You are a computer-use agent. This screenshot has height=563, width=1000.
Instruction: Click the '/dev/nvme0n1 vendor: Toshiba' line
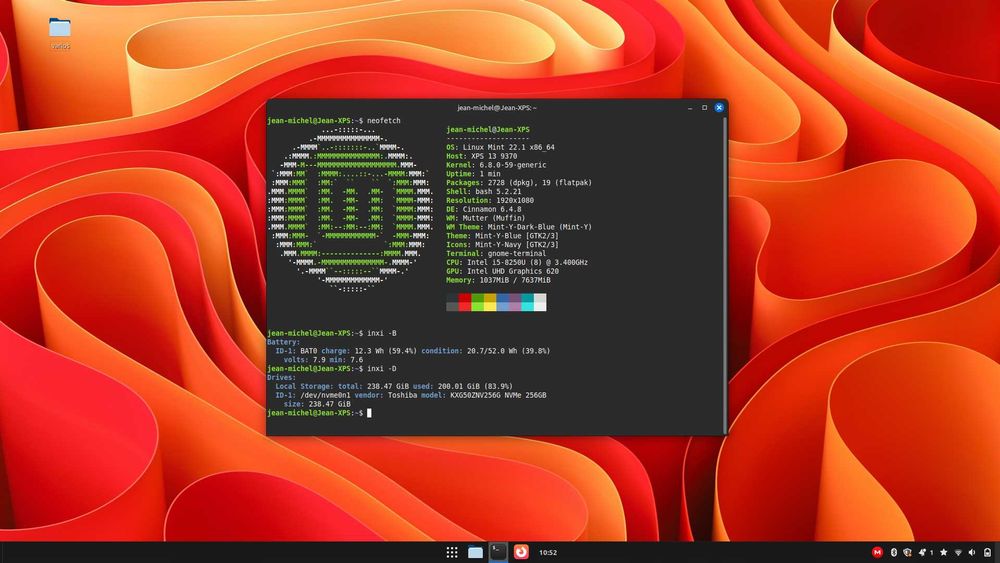coord(411,395)
